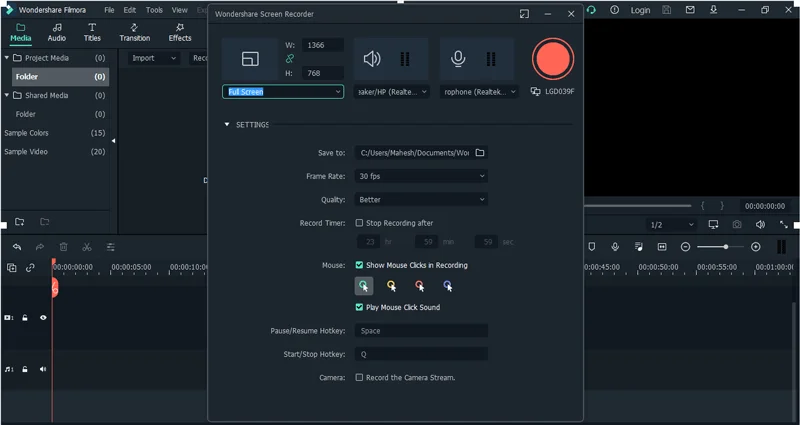Switch to the Effects tab
This screenshot has height=425, width=800.
point(180,32)
